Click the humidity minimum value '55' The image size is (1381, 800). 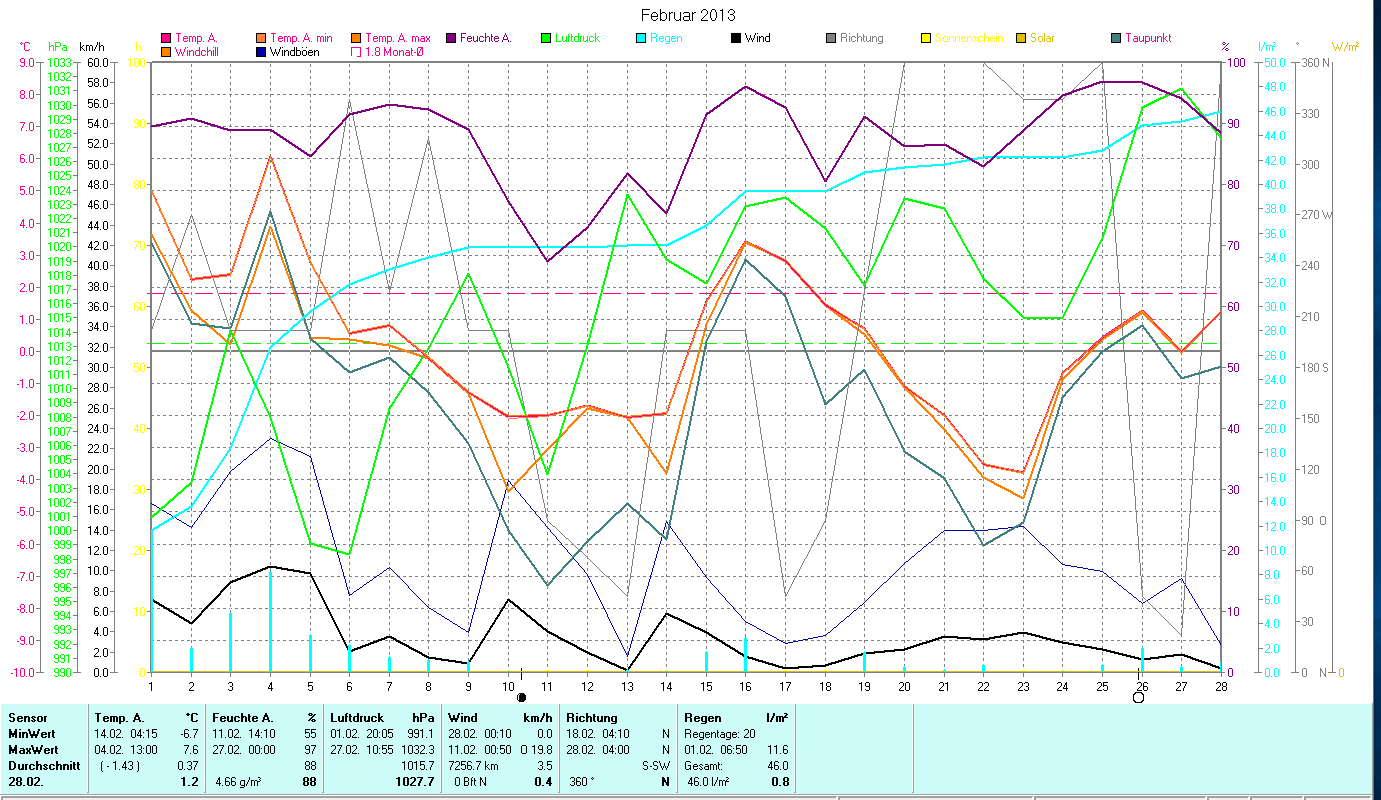(x=310, y=734)
